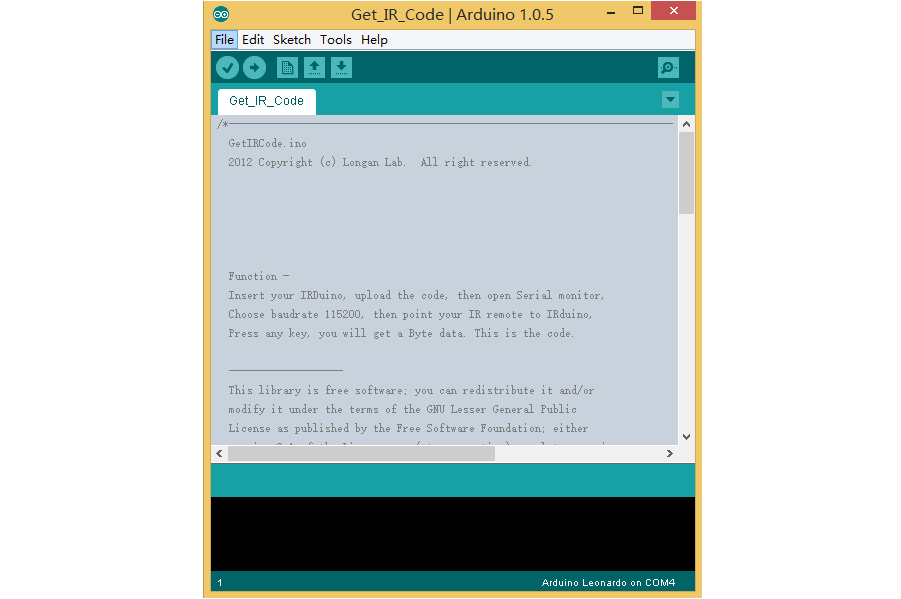Close the Arduino window

[x=673, y=10]
